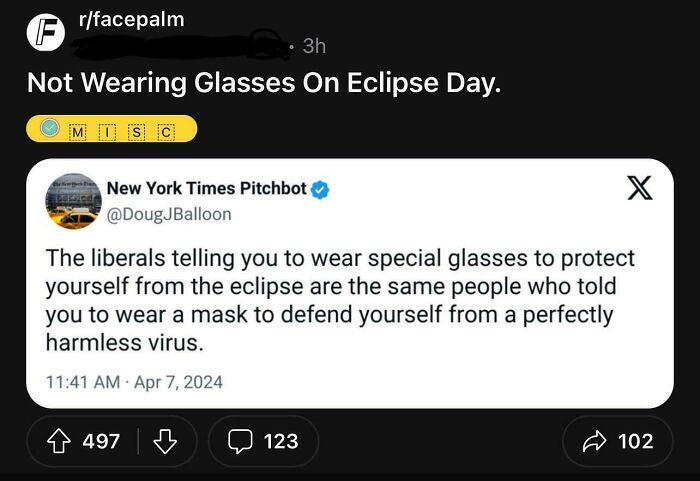The width and height of the screenshot is (700, 481).
Task: Click the upvote arrow on the post
Action: click(58, 441)
